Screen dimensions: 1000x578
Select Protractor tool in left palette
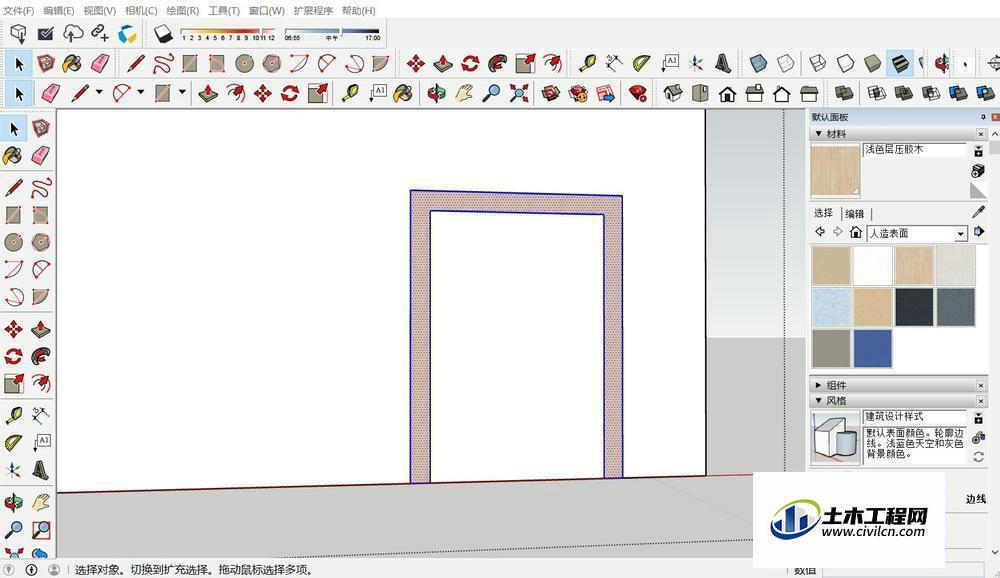[x=13, y=442]
